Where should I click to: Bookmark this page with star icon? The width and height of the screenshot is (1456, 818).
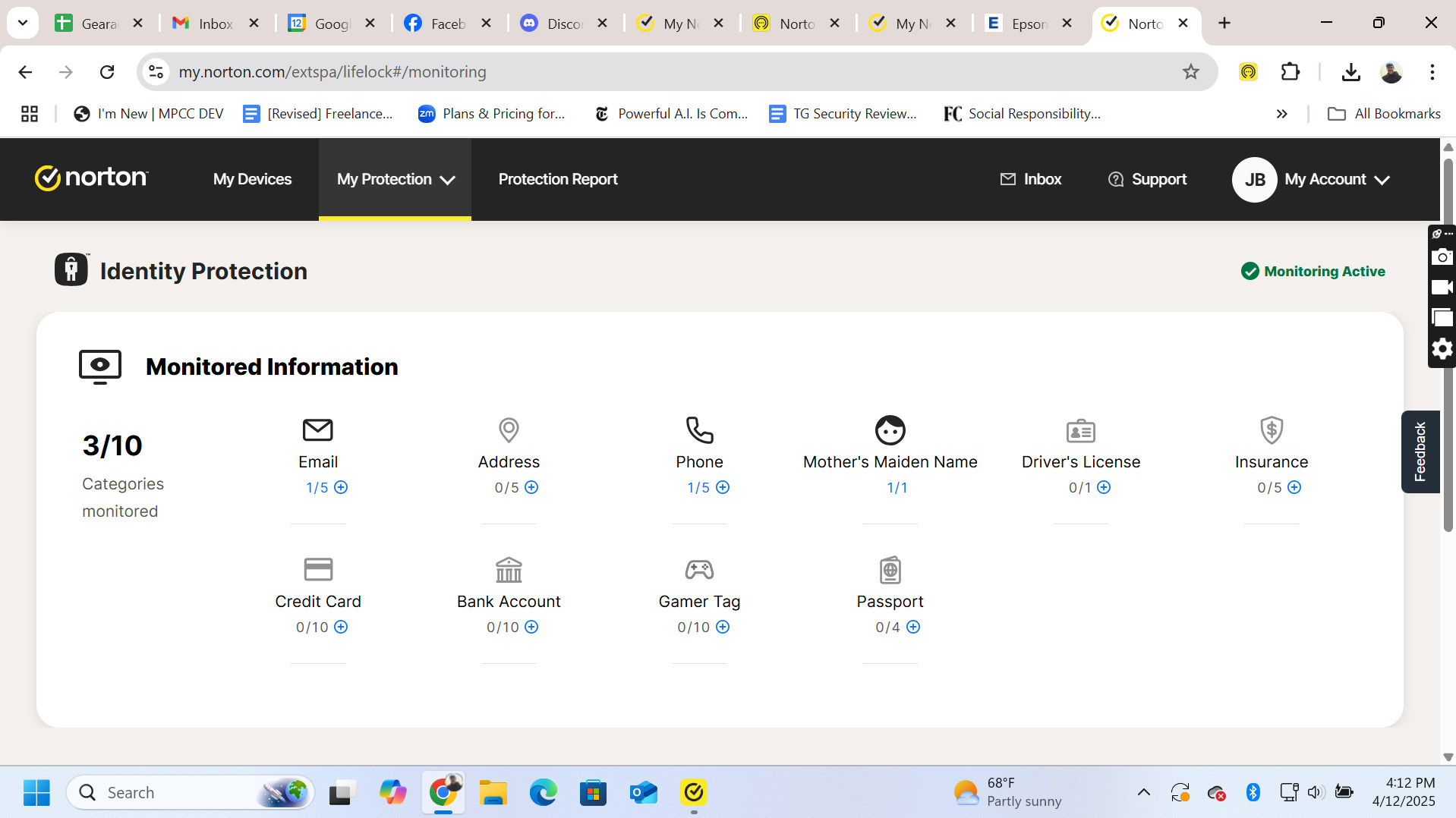(1190, 72)
